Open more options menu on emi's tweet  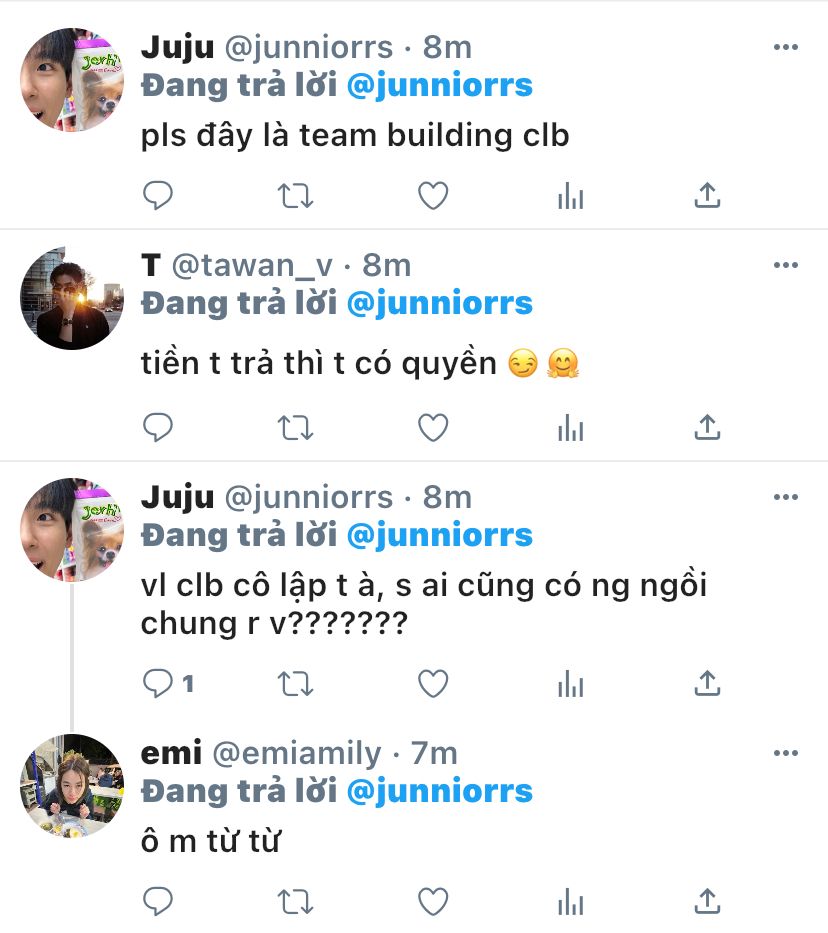pos(786,753)
